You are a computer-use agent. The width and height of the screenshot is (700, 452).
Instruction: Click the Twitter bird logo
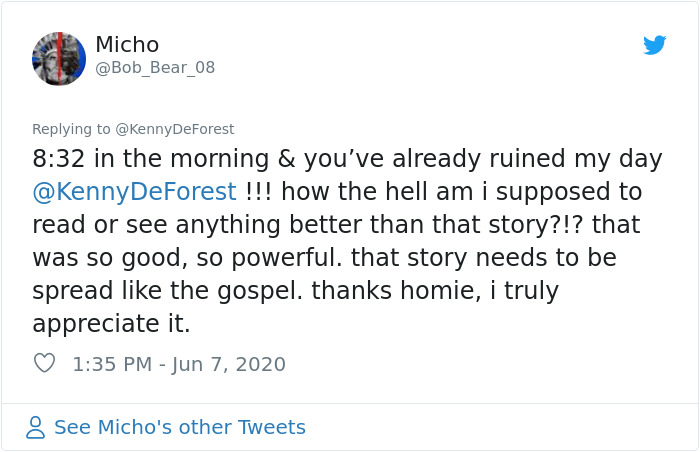[655, 45]
